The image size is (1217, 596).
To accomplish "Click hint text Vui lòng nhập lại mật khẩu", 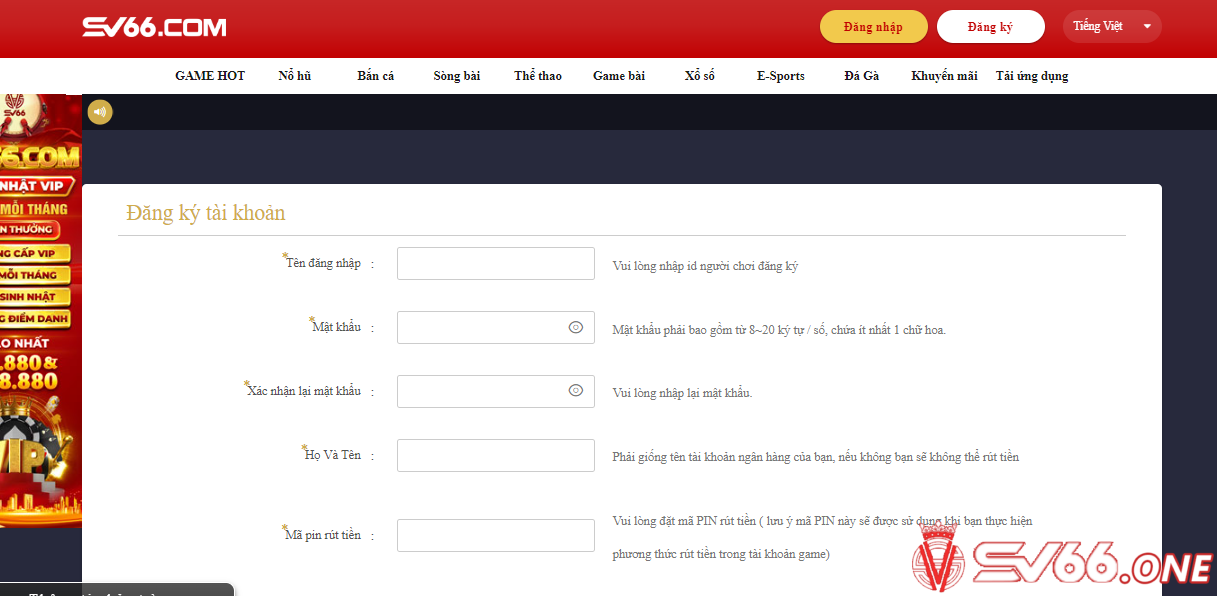I will (x=682, y=393).
